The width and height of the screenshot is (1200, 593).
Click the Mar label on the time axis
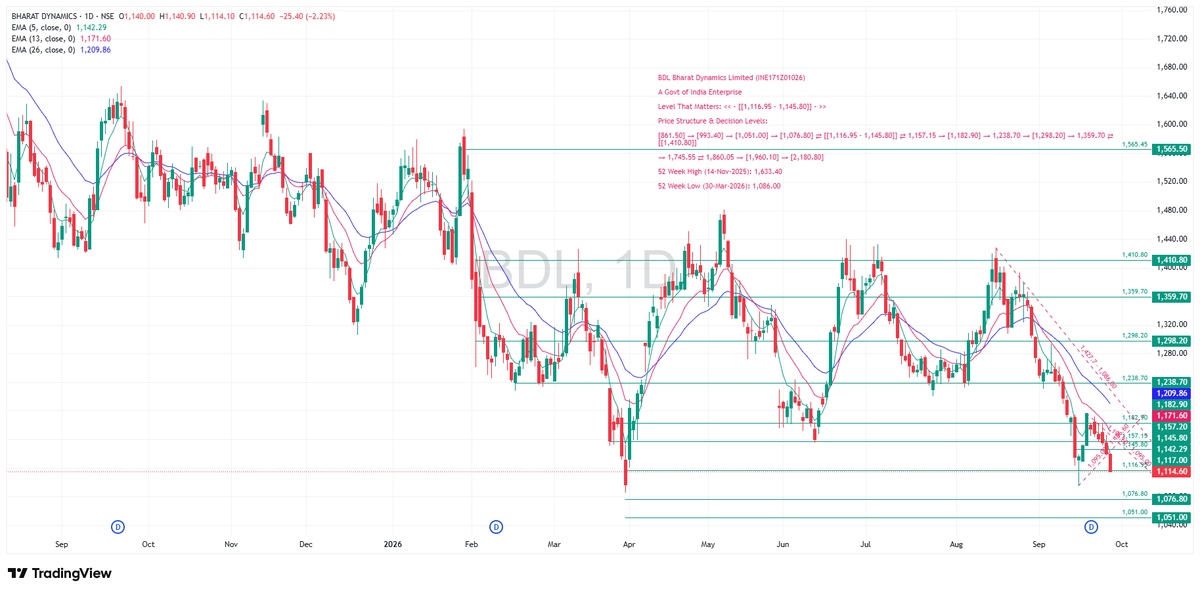(555, 545)
